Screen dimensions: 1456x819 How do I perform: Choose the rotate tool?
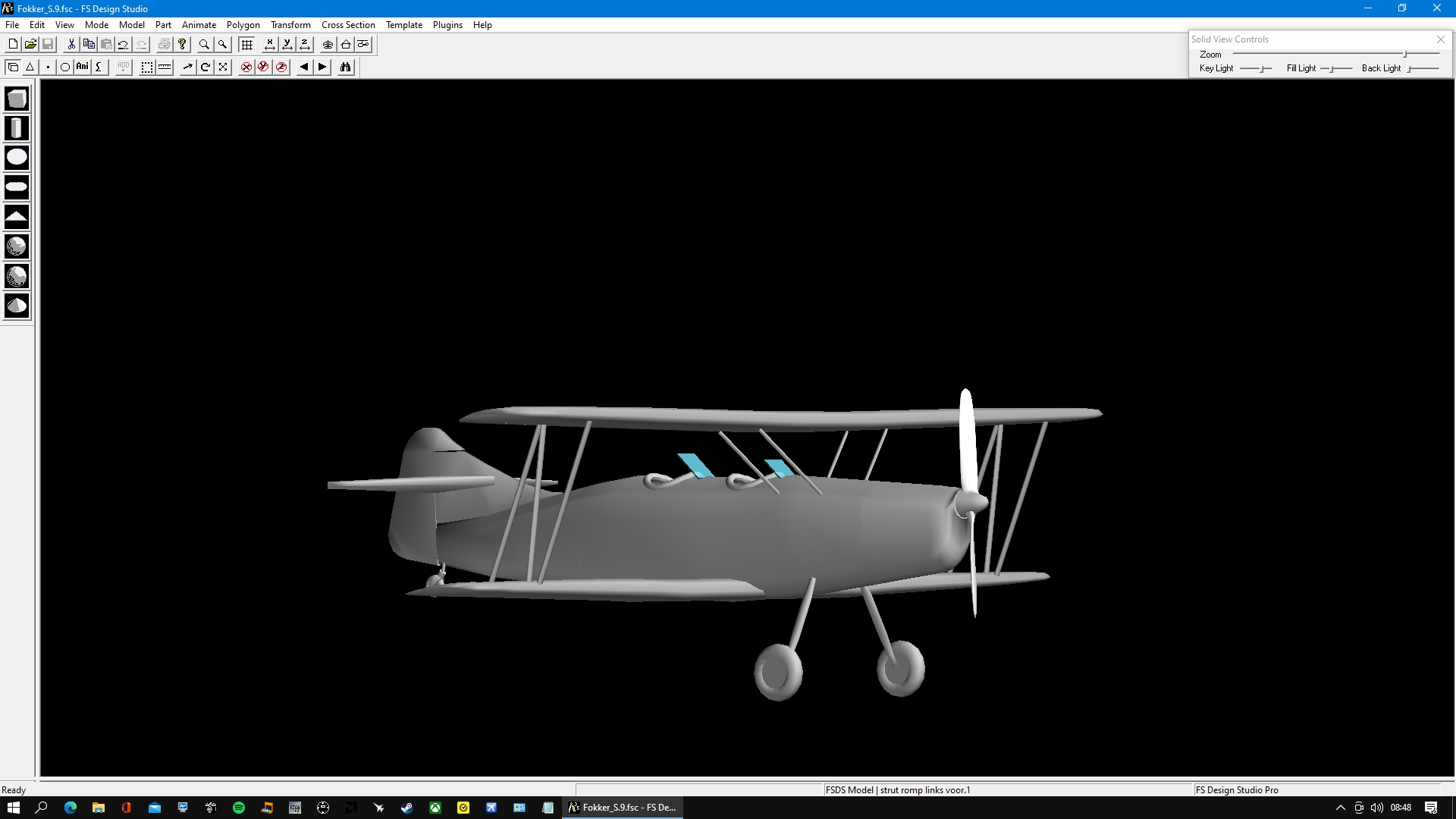[205, 67]
